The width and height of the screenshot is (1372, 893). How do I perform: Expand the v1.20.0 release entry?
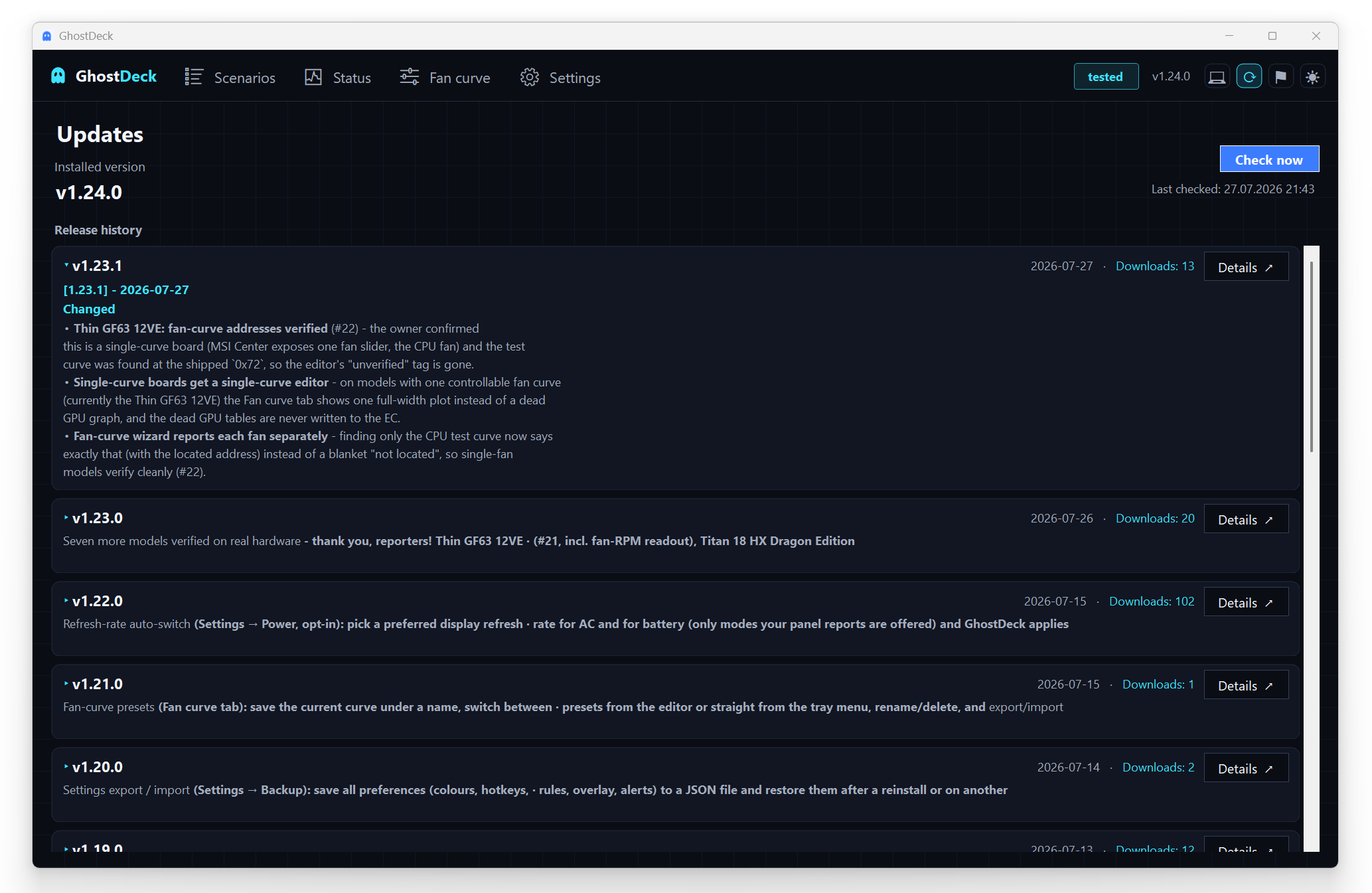(x=66, y=767)
